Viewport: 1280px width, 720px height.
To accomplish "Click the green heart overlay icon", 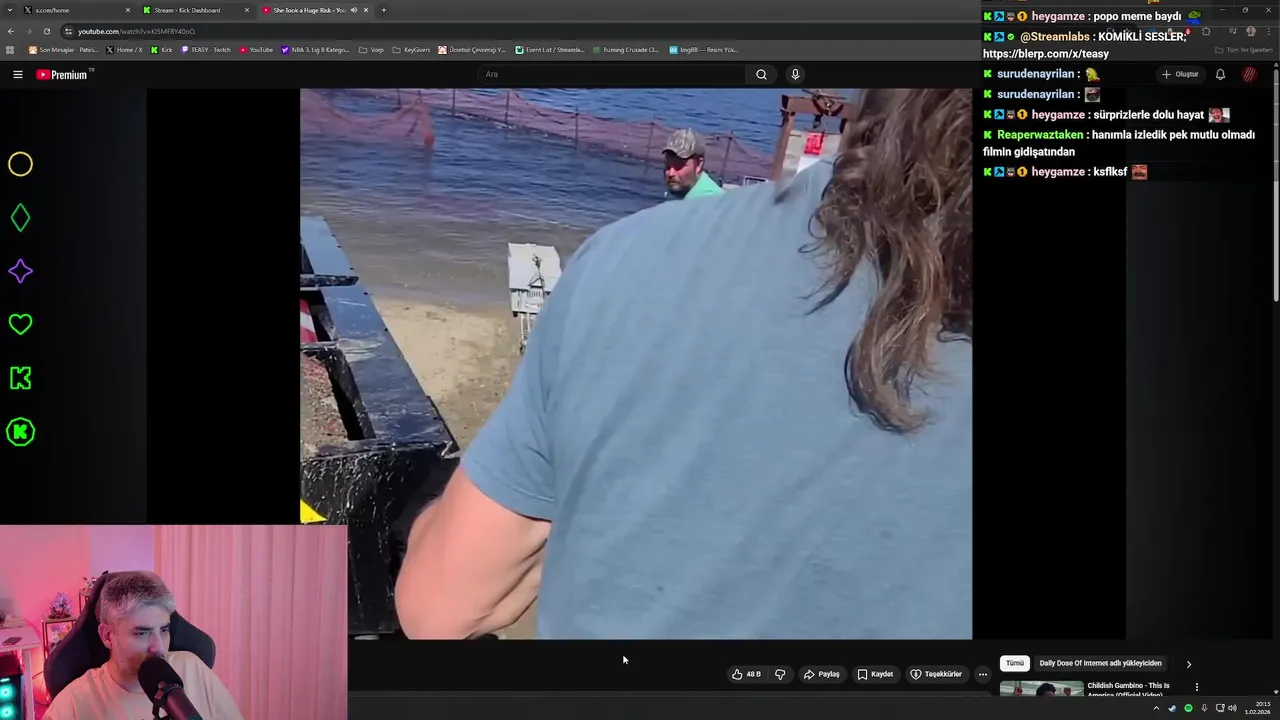I will point(20,324).
